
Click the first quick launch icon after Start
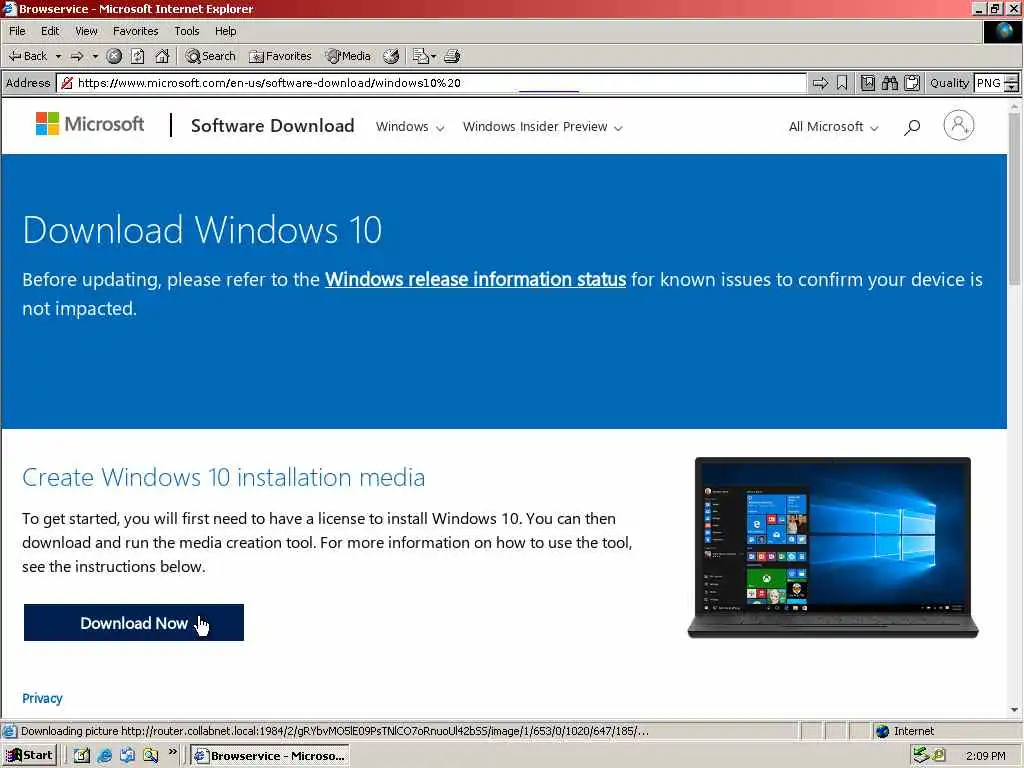pos(82,756)
